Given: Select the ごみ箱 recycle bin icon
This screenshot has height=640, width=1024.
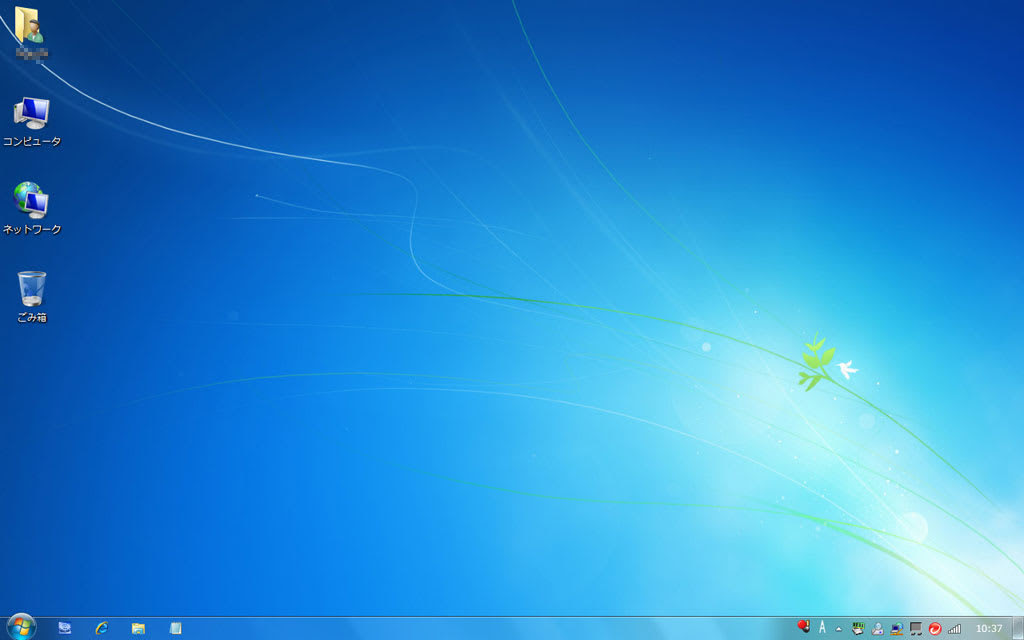Looking at the screenshot, I should click(31, 297).
